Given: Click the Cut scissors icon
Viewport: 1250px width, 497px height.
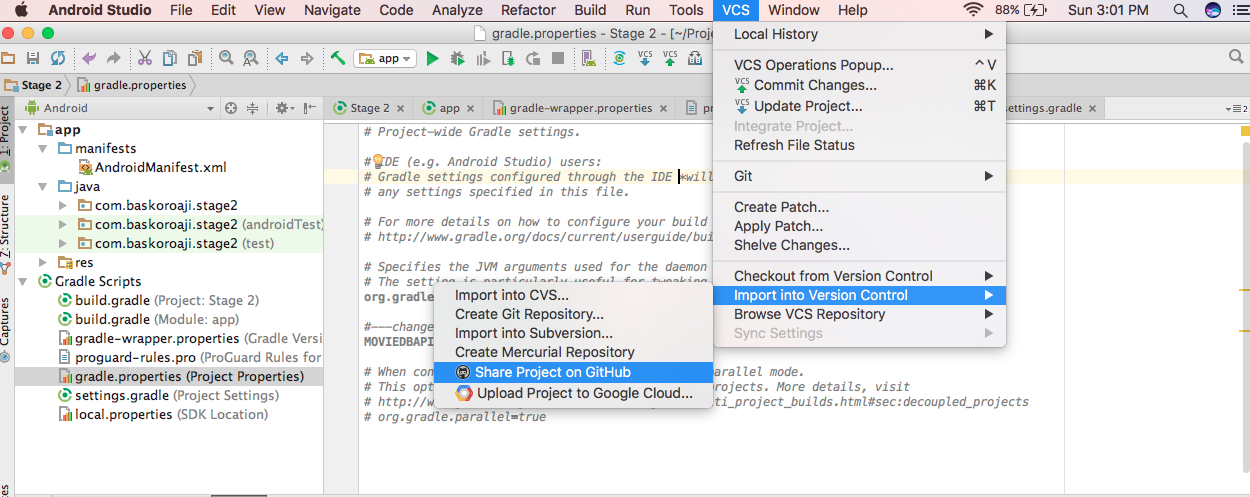Looking at the screenshot, I should [x=145, y=59].
